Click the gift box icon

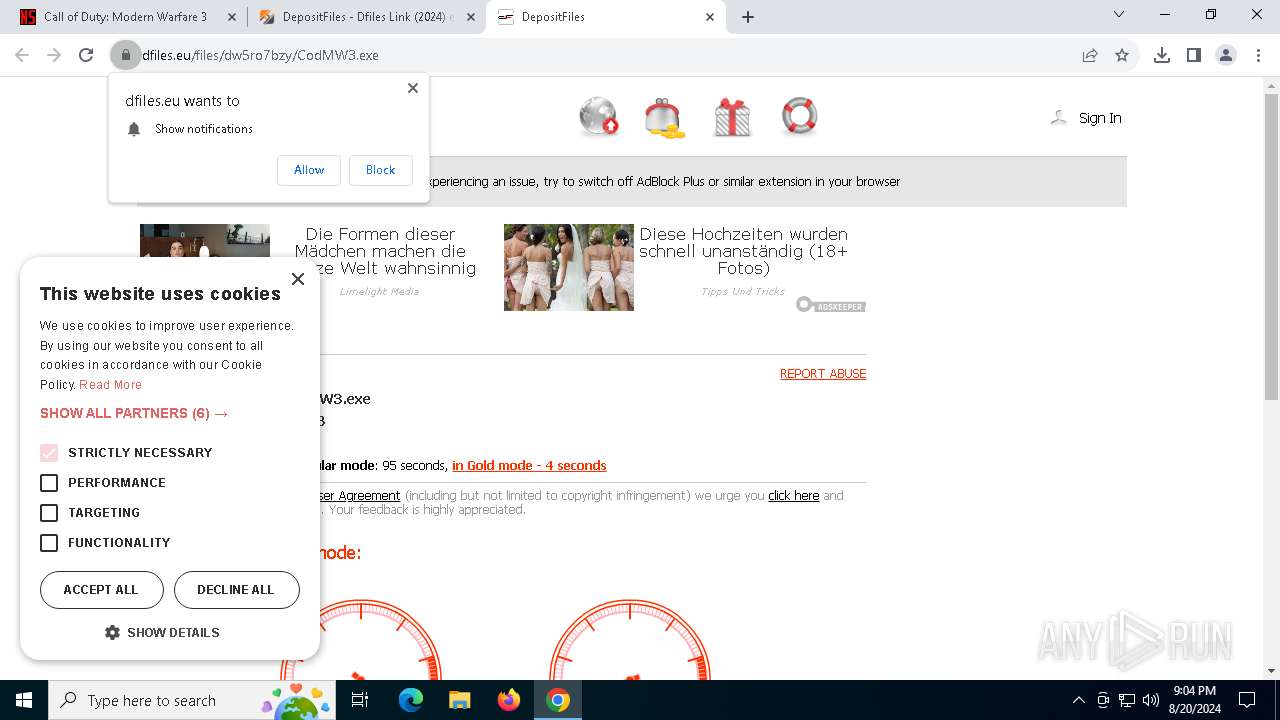point(732,117)
